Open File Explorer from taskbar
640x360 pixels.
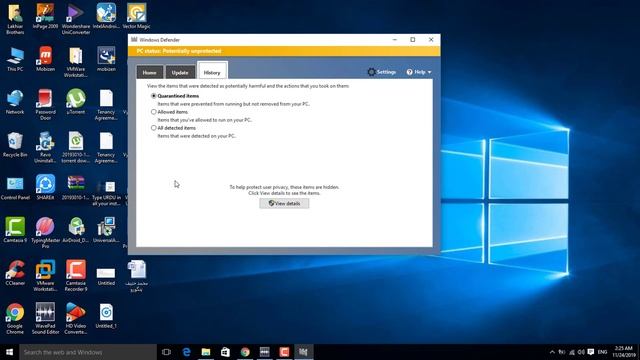coord(206,352)
